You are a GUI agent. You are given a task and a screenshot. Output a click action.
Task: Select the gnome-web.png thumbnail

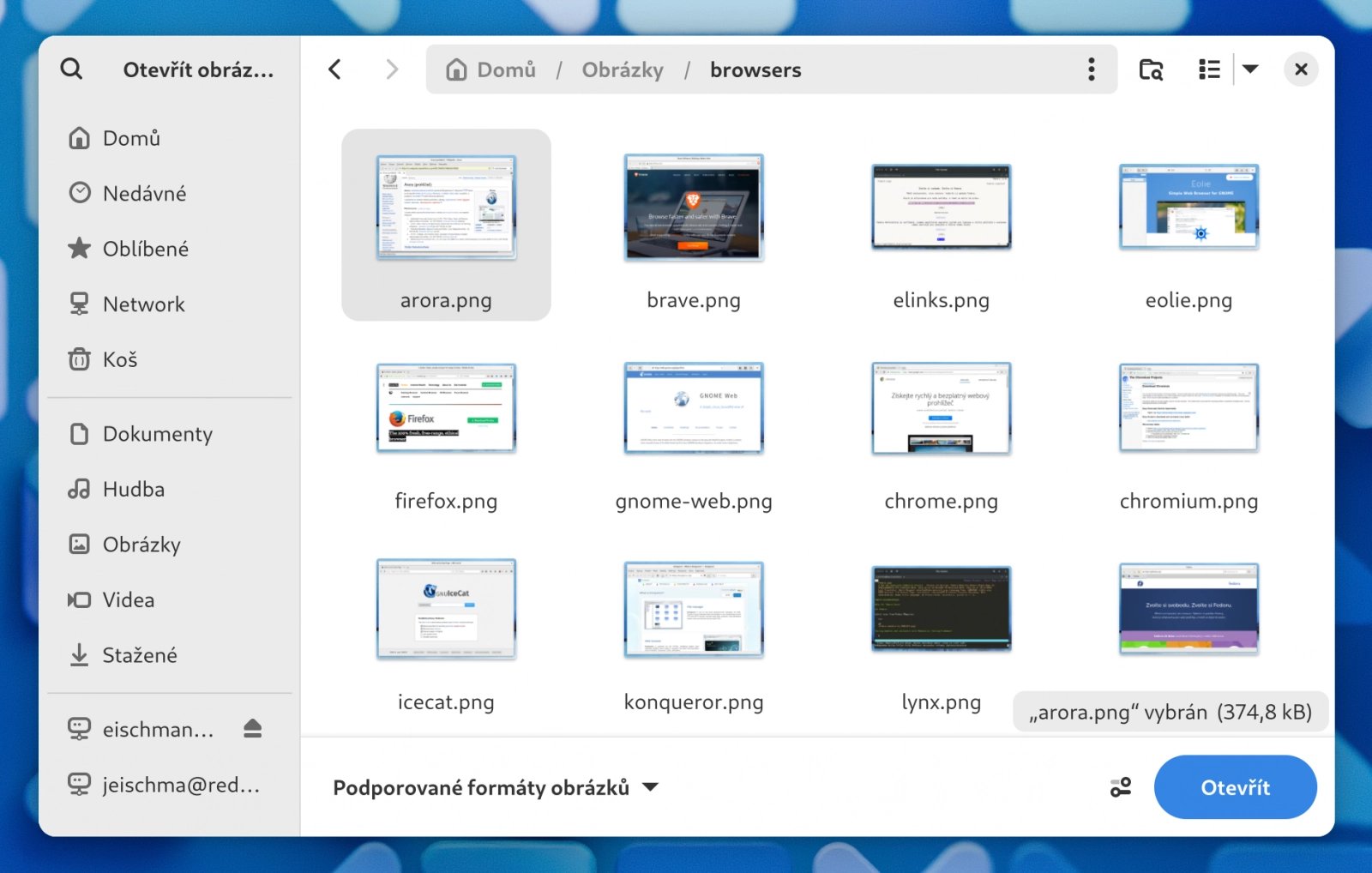(x=694, y=407)
